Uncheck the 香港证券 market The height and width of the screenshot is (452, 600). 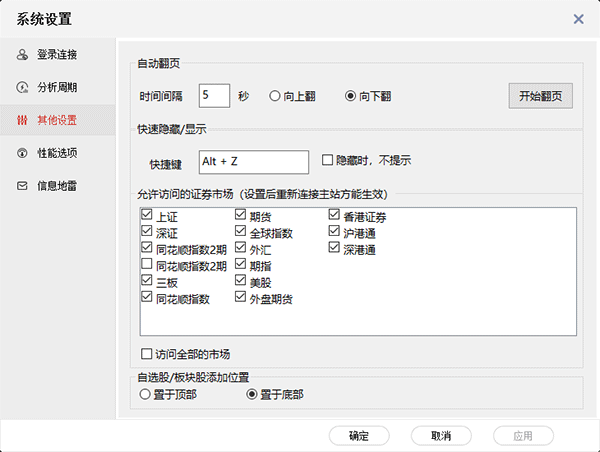point(335,217)
